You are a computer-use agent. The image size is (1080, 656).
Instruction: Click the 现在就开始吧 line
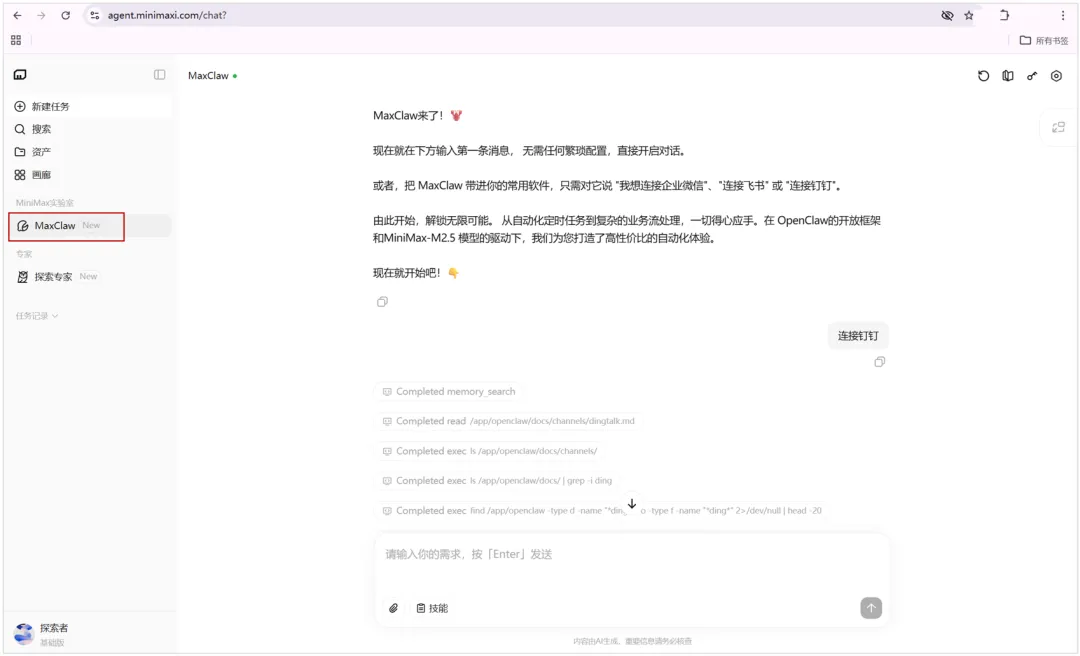(x=416, y=273)
